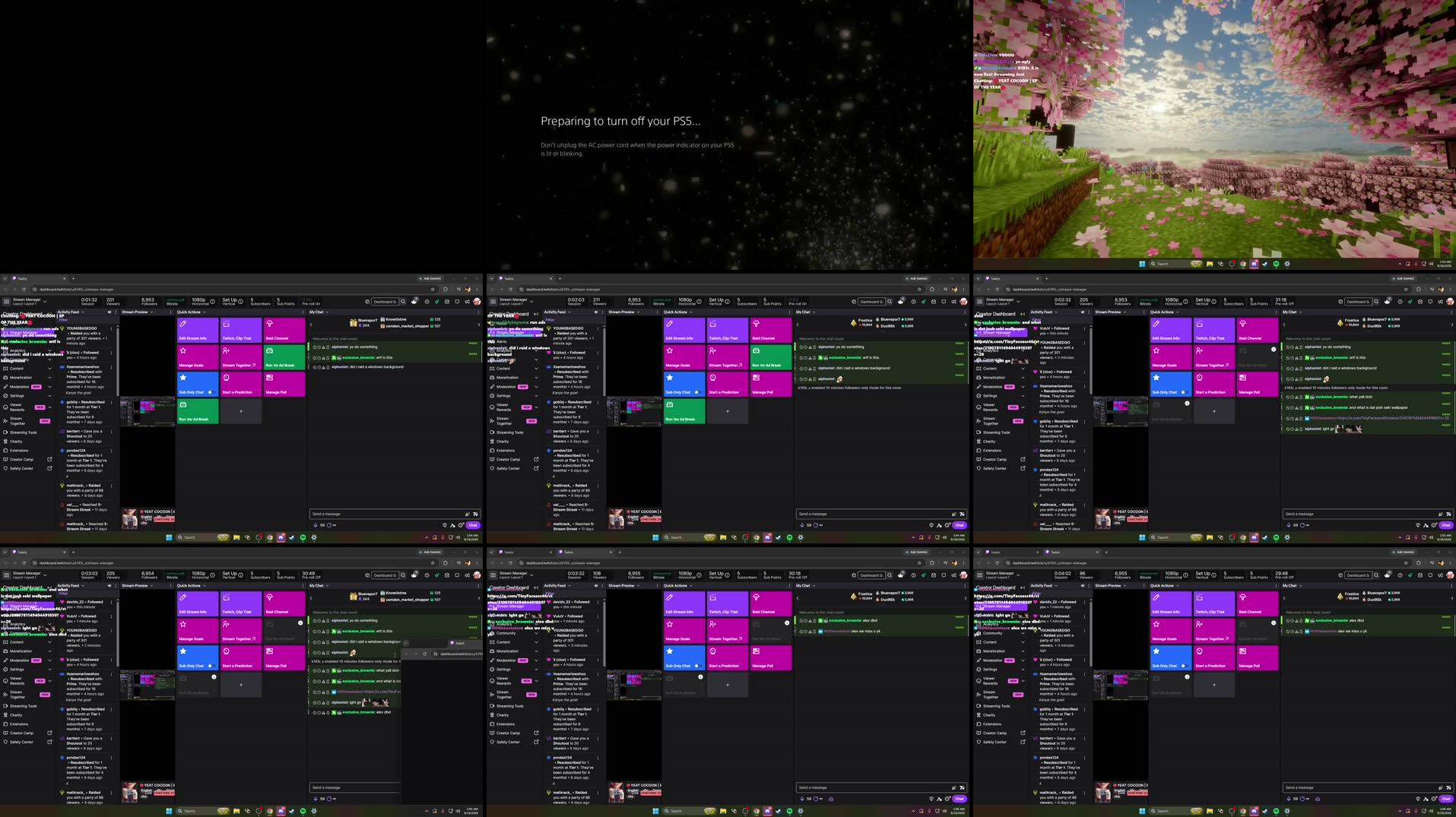The image size is (1456, 817).
Task: Open Spotify from the 0:01:32 session taskbar
Action: [x=303, y=537]
